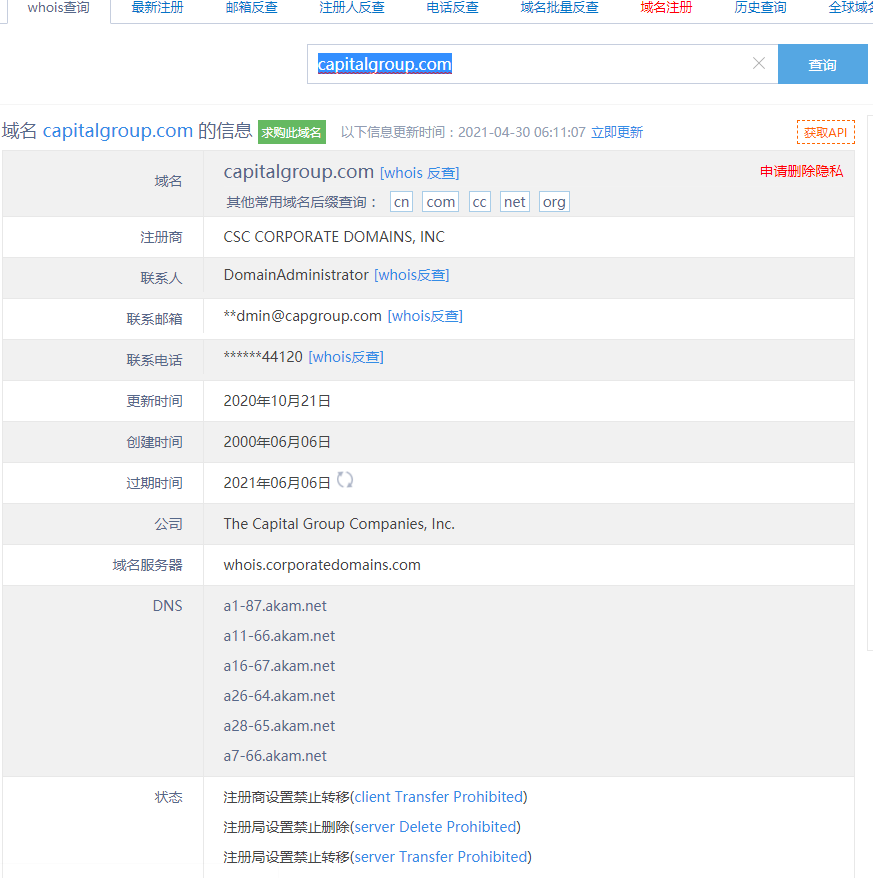Screen dimensions: 873x878
Task: Switch to the 历史查询 tab
Action: click(x=760, y=8)
